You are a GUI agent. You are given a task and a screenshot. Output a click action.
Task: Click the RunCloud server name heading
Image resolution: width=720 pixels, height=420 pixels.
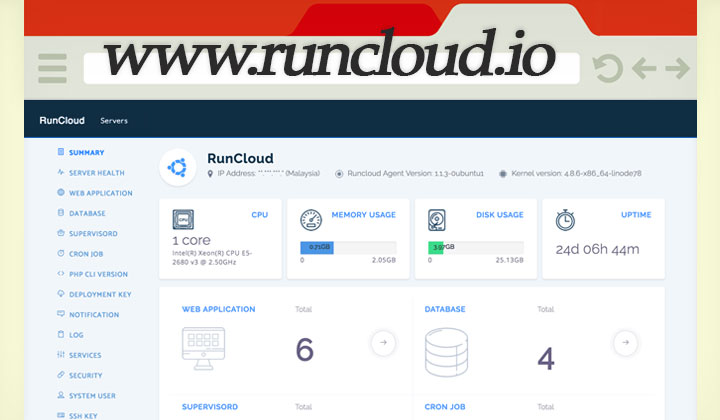240,158
